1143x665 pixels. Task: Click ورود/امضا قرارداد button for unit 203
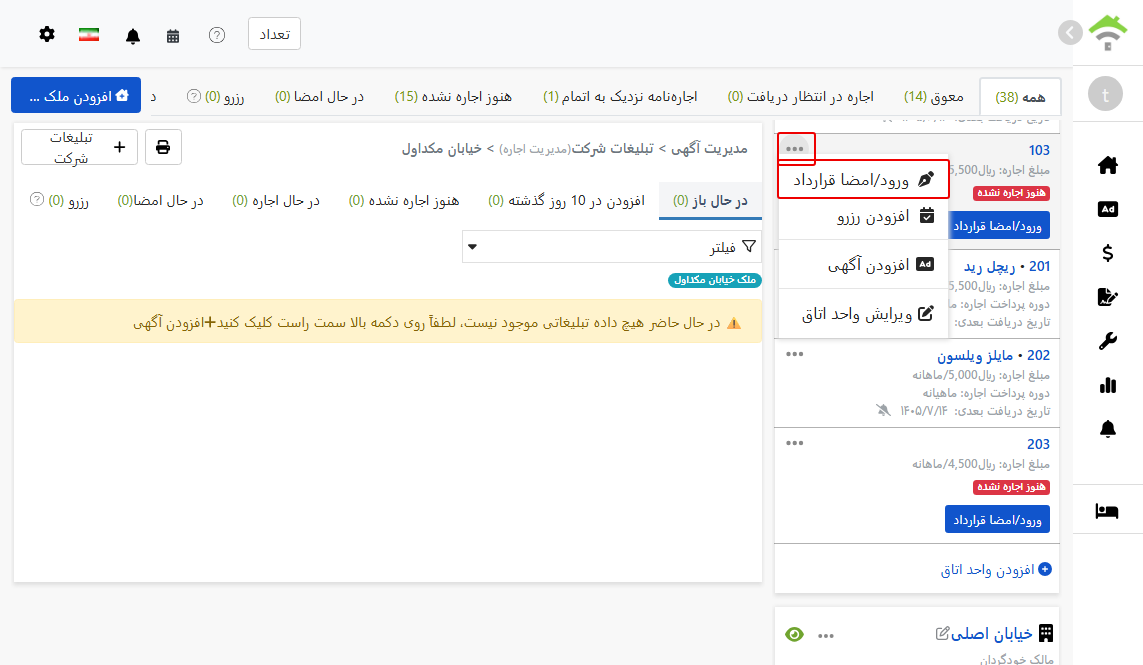coord(997,519)
